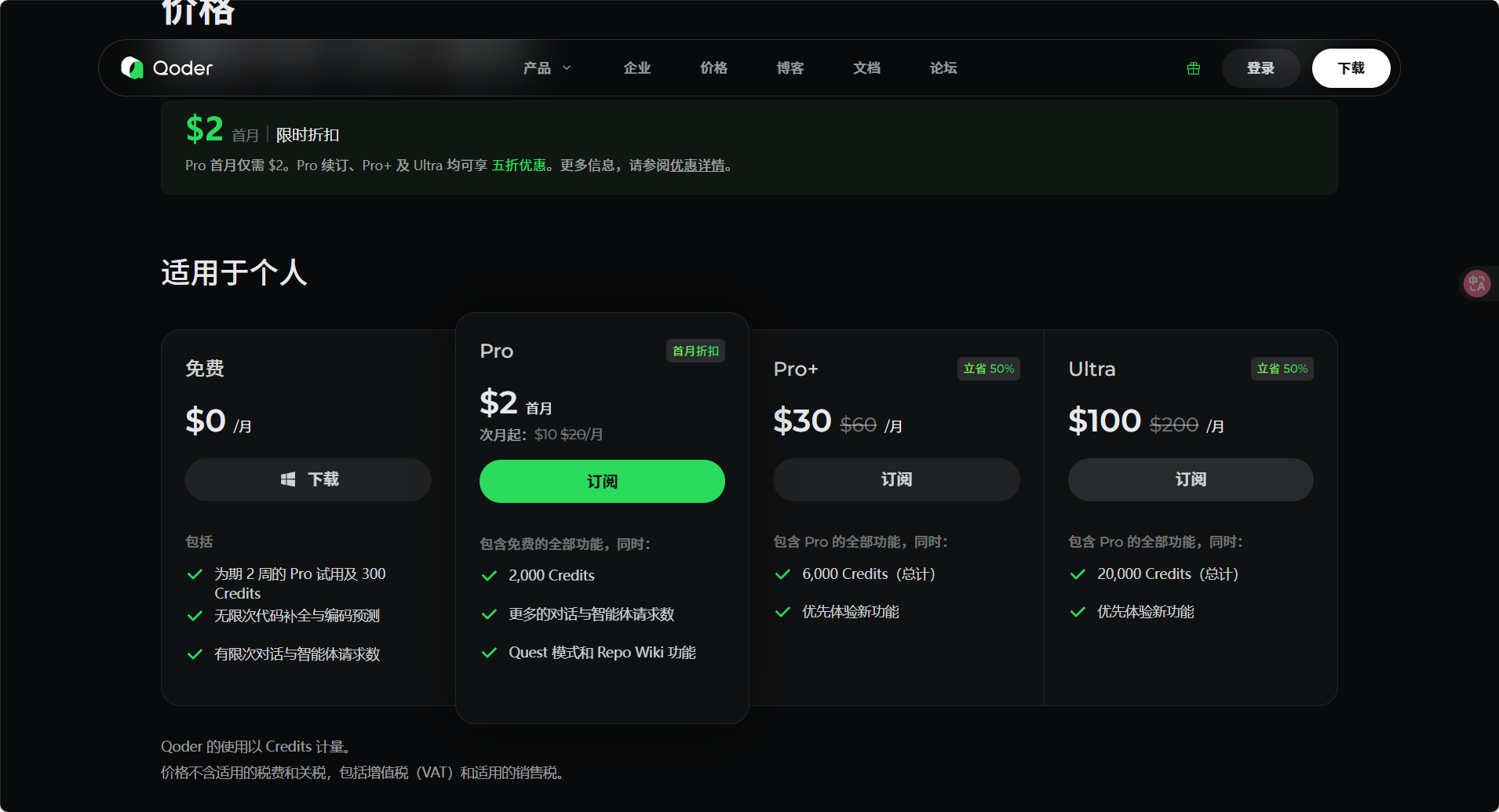Subscribe to the Pro plan

coord(602,481)
